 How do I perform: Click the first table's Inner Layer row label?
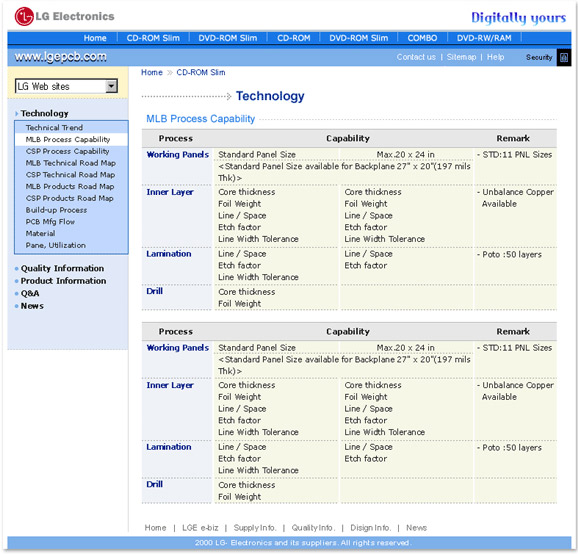[170, 192]
